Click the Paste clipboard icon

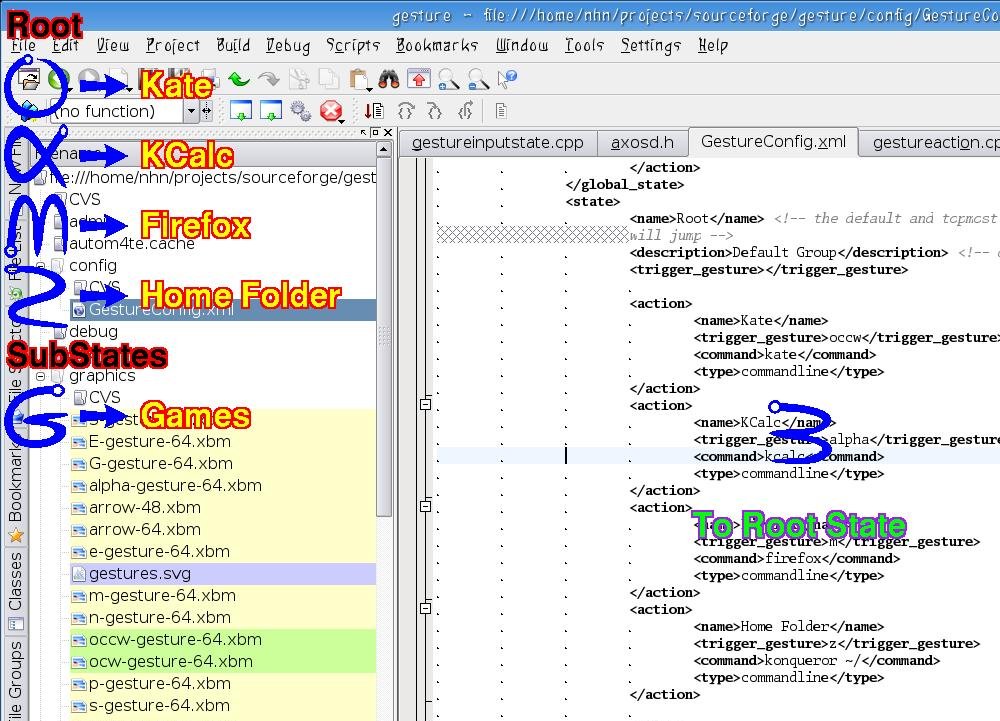pos(358,79)
